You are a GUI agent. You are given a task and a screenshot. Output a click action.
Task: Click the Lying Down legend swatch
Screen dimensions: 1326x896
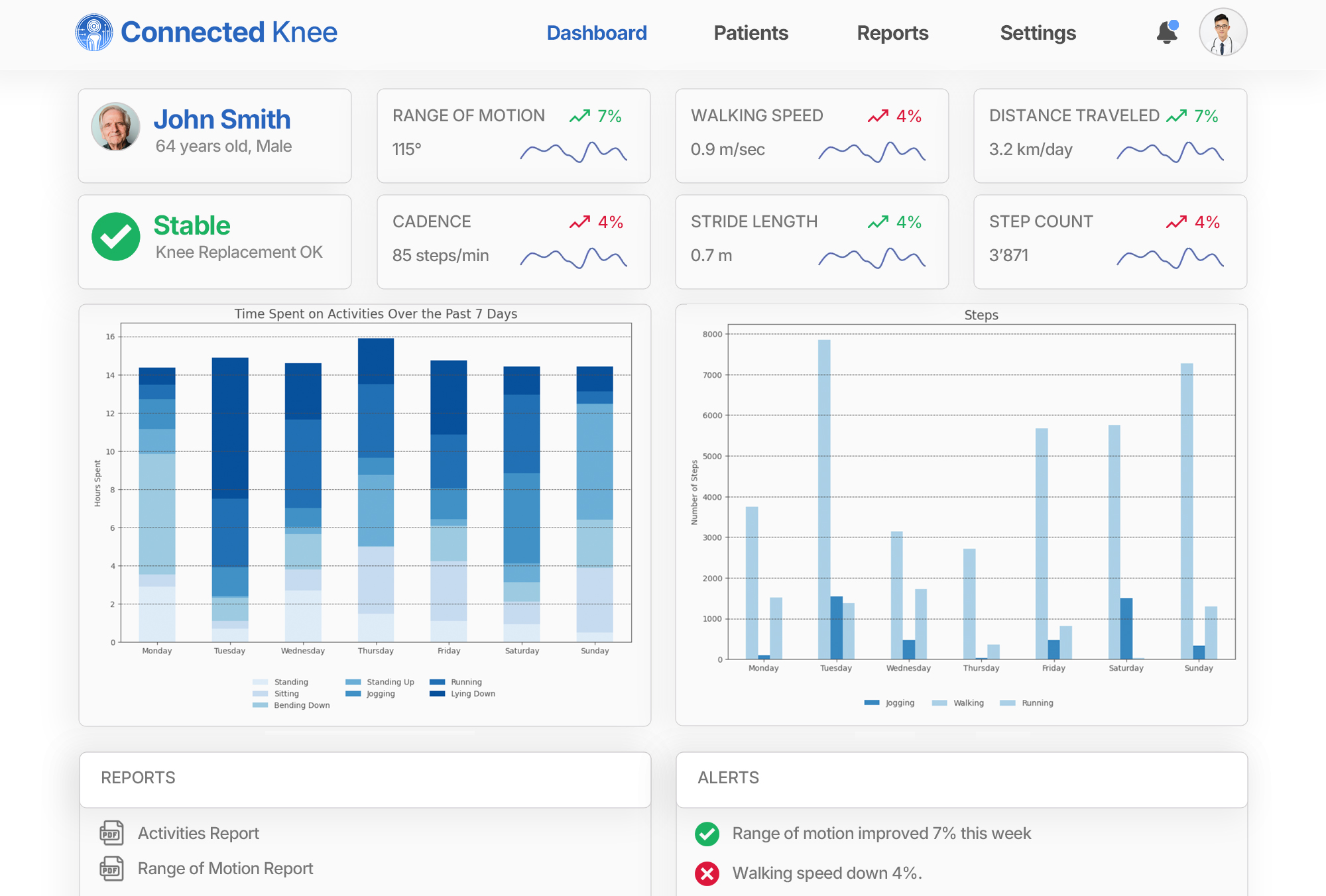click(x=437, y=694)
